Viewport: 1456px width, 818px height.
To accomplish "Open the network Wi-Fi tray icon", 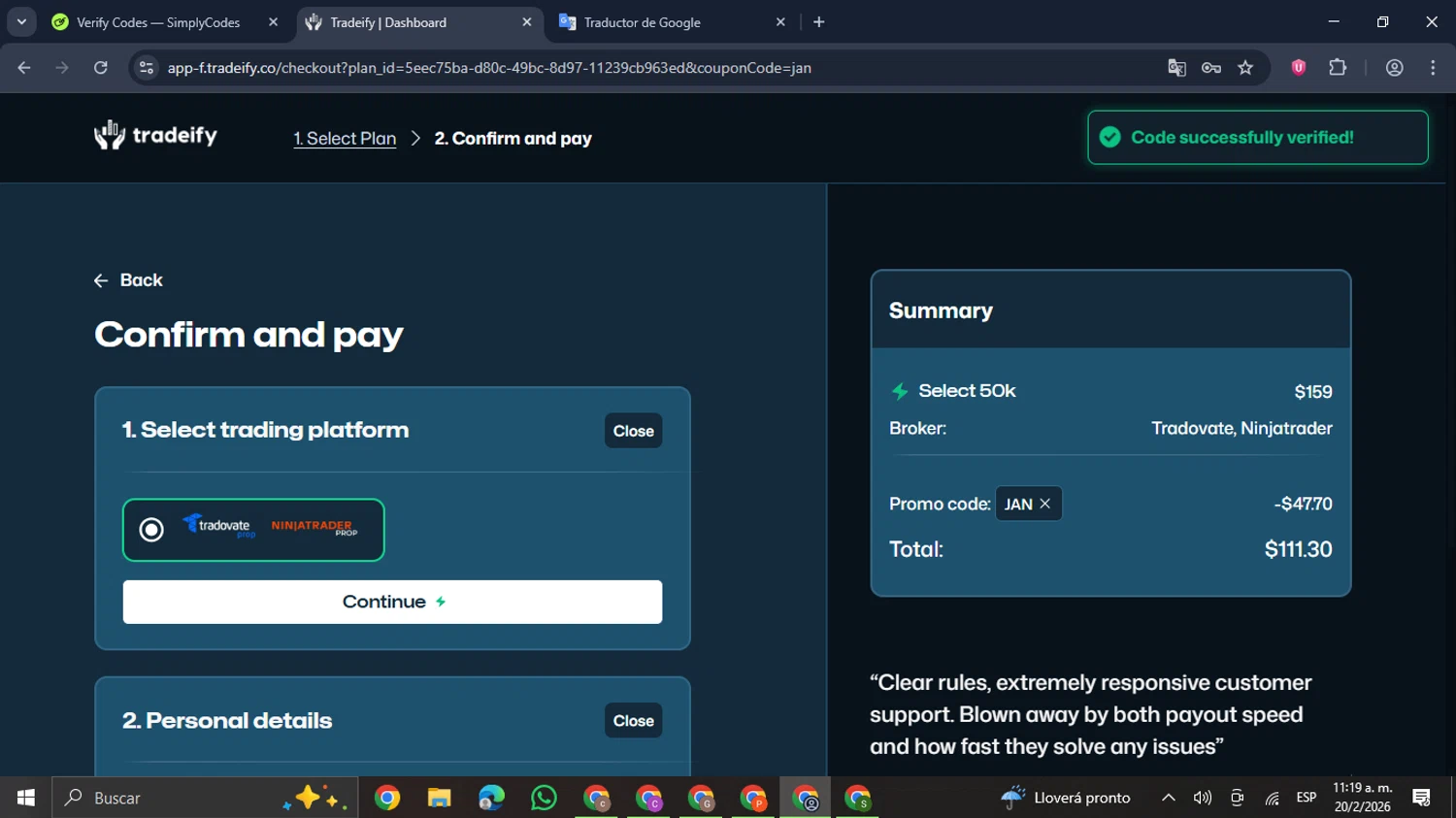I will (1272, 798).
